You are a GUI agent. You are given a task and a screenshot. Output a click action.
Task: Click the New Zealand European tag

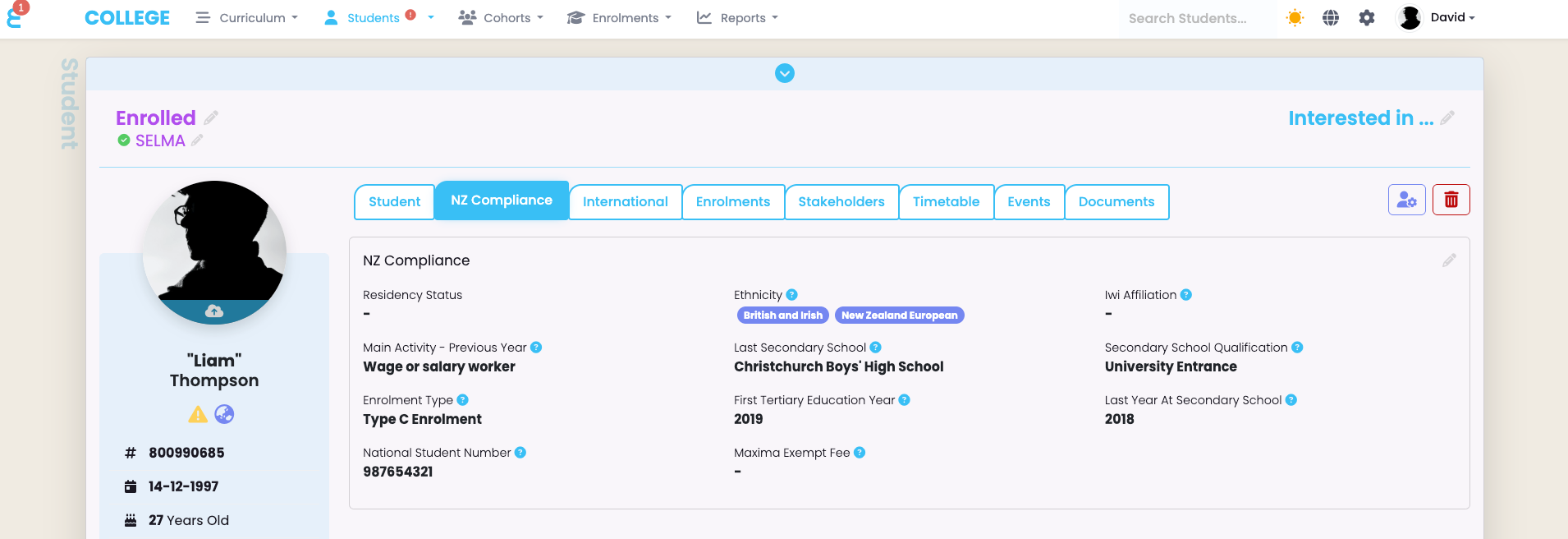[x=900, y=316]
